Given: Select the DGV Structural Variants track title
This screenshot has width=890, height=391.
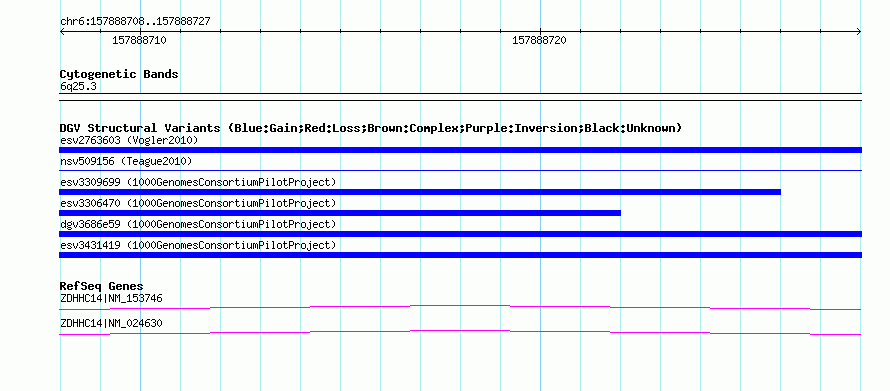Looking at the screenshot, I should (x=371, y=128).
